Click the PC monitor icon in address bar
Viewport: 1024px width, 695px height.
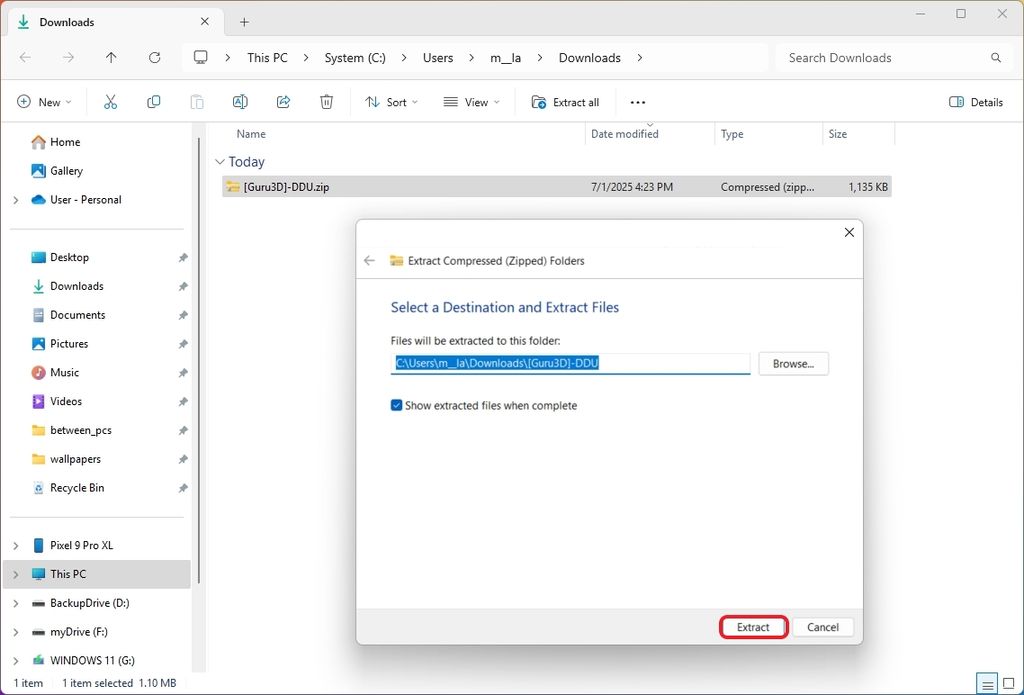click(x=200, y=57)
